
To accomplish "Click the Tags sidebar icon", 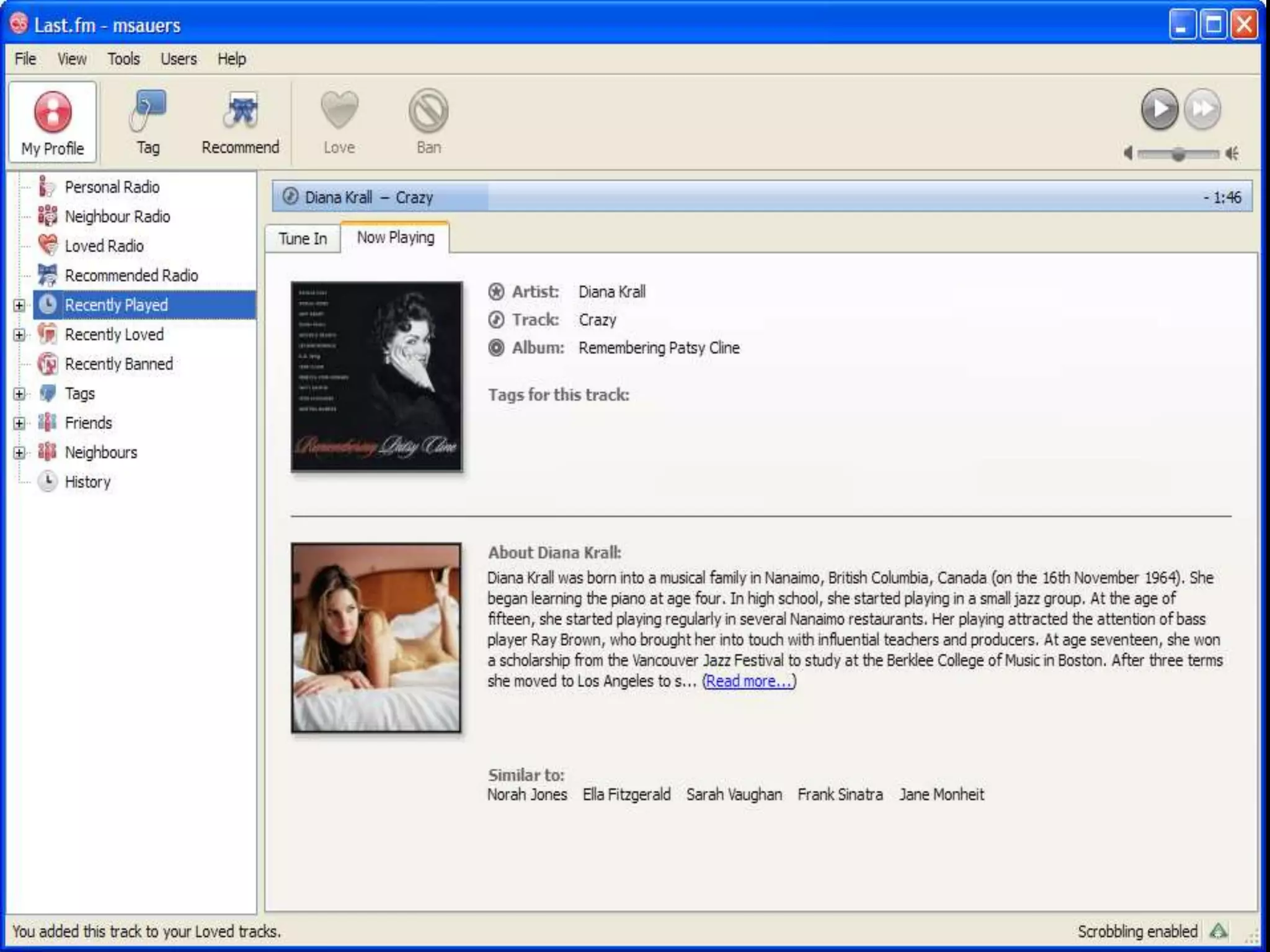I will click(48, 394).
